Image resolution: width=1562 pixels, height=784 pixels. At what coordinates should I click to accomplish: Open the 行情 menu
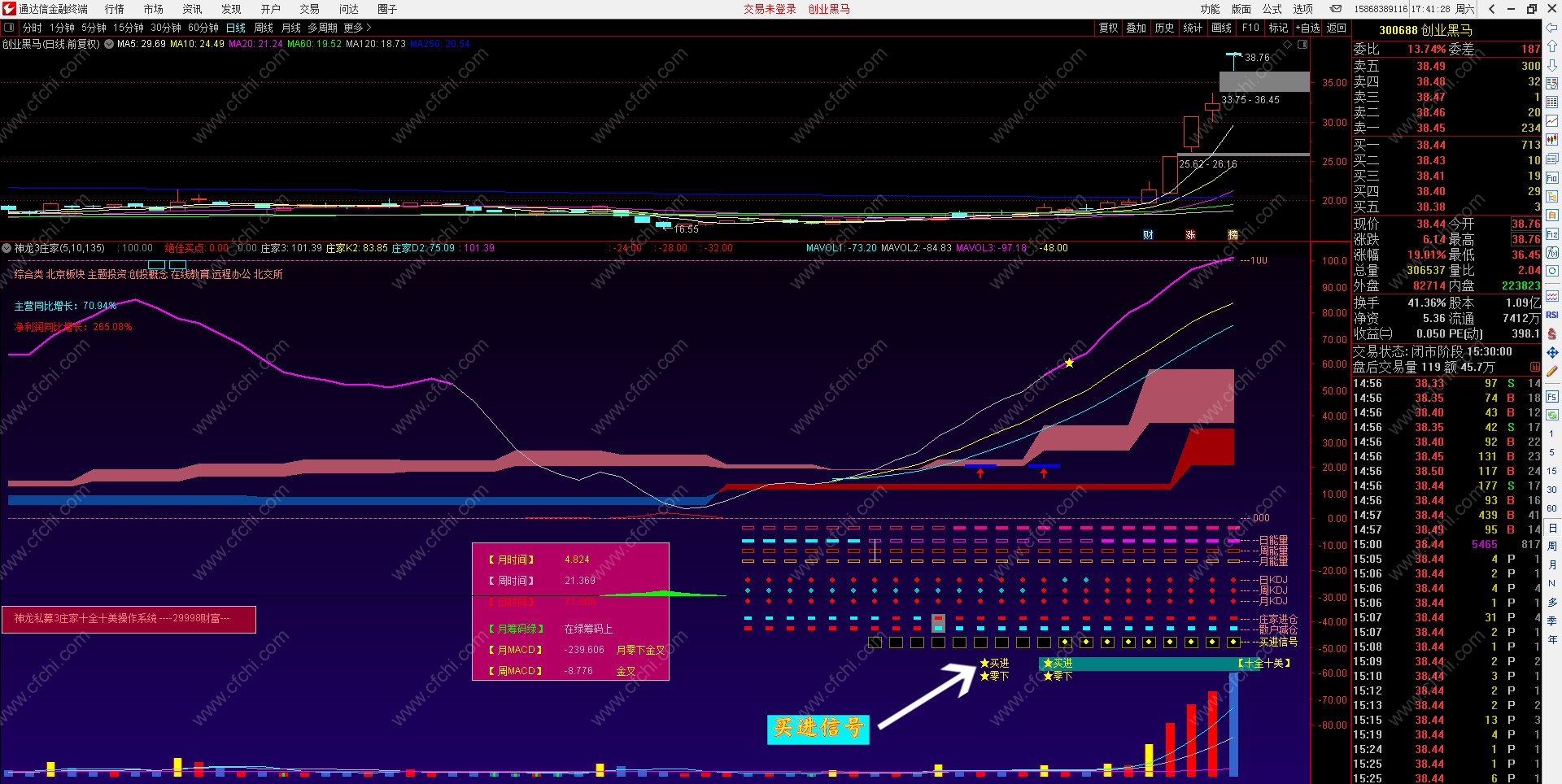115,9
